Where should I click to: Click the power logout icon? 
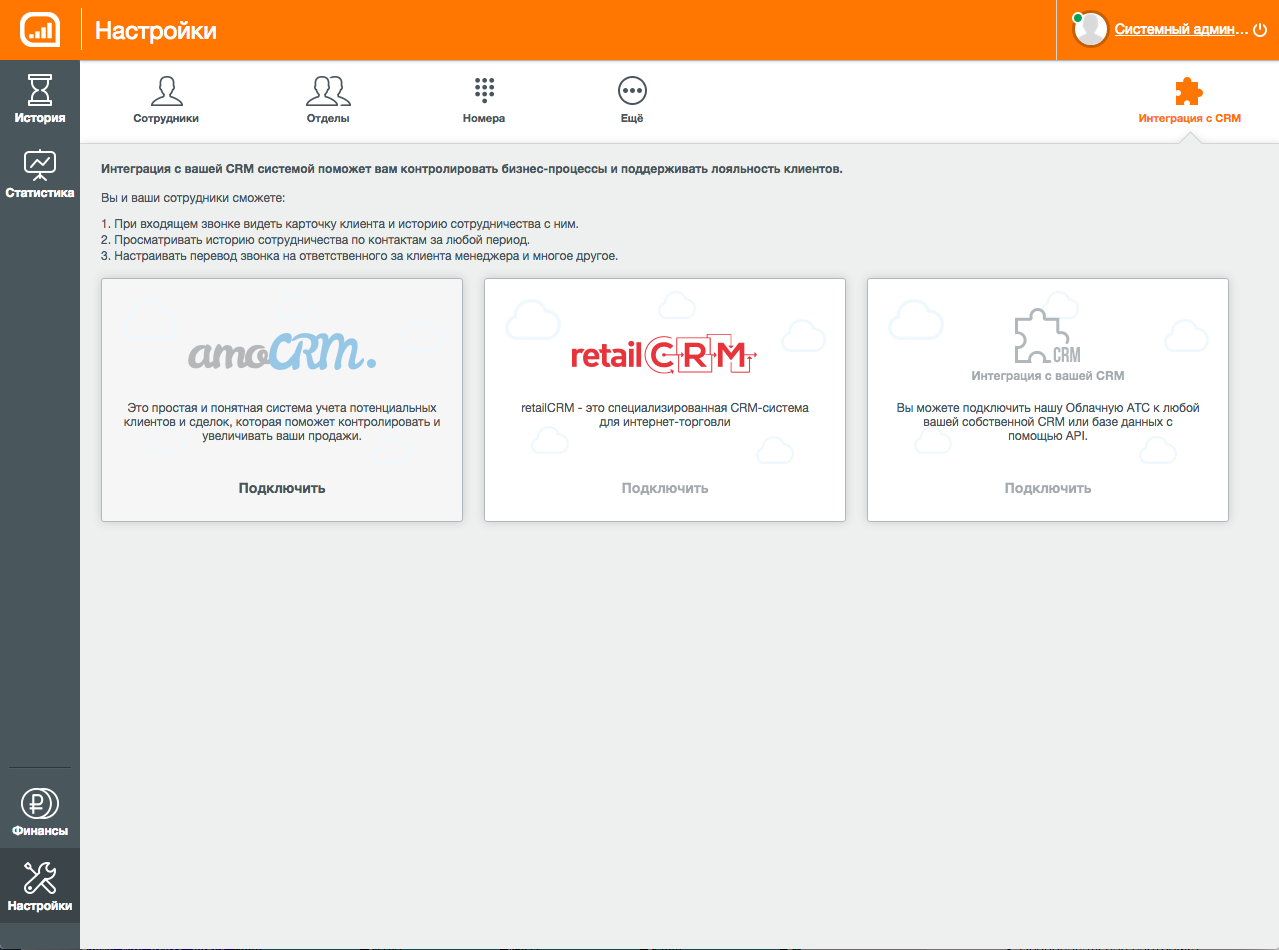(1259, 30)
